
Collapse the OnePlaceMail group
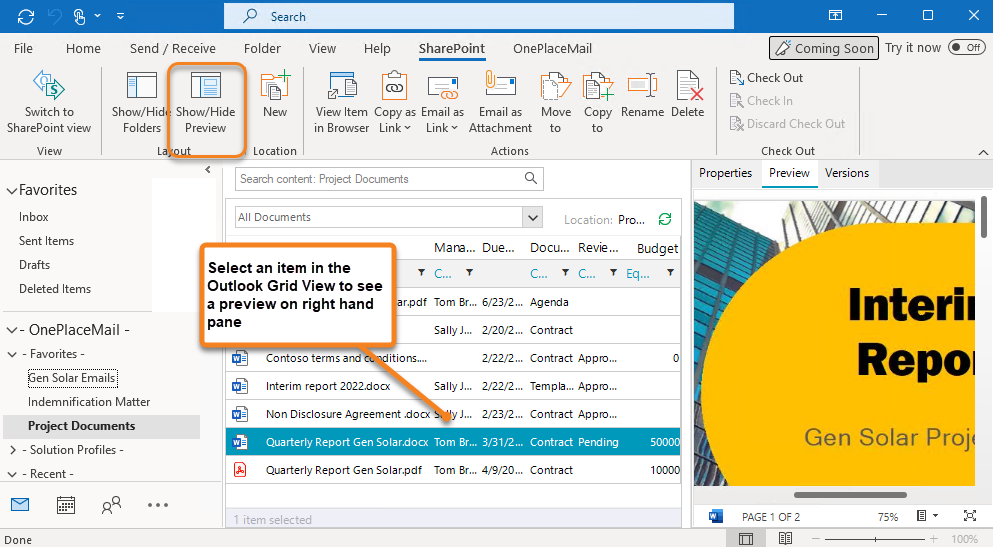point(11,330)
